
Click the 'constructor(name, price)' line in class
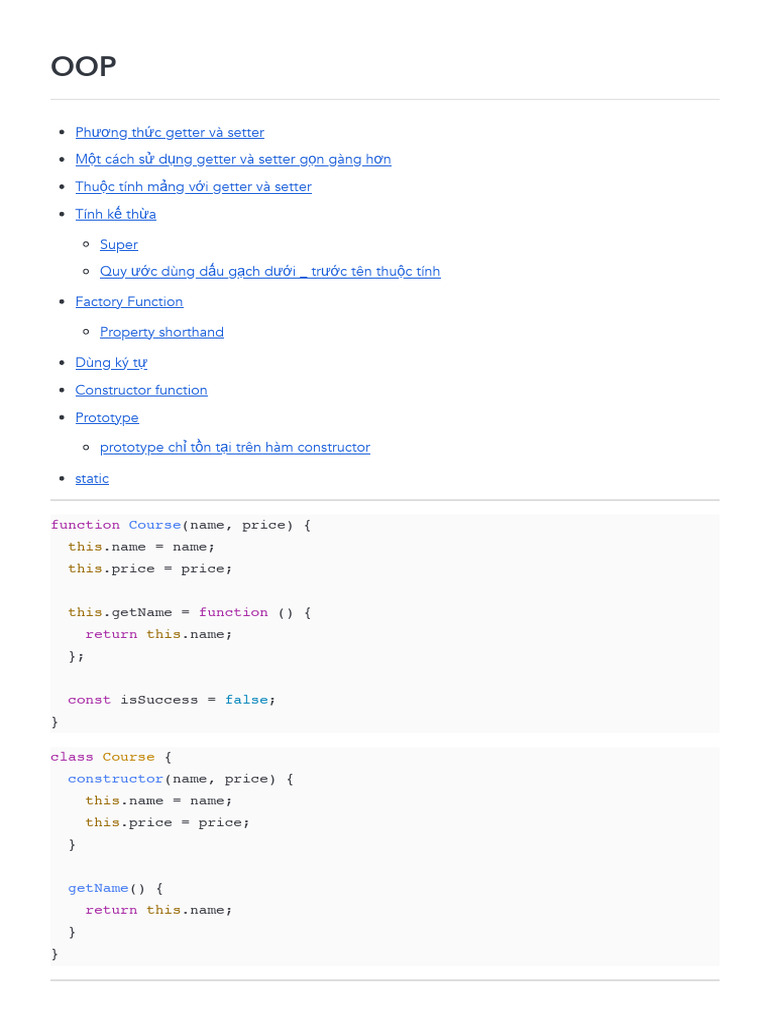click(x=180, y=779)
